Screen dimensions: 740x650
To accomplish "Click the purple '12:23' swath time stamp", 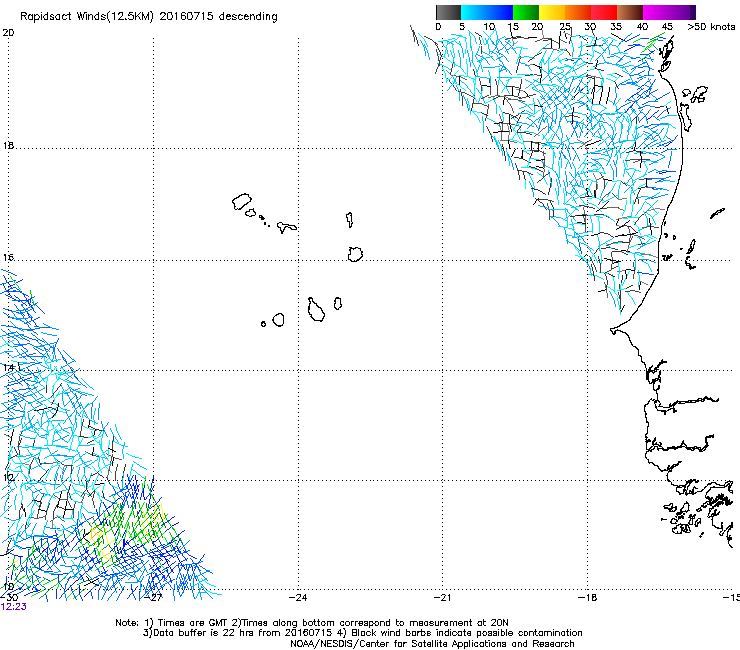I will (x=14, y=607).
